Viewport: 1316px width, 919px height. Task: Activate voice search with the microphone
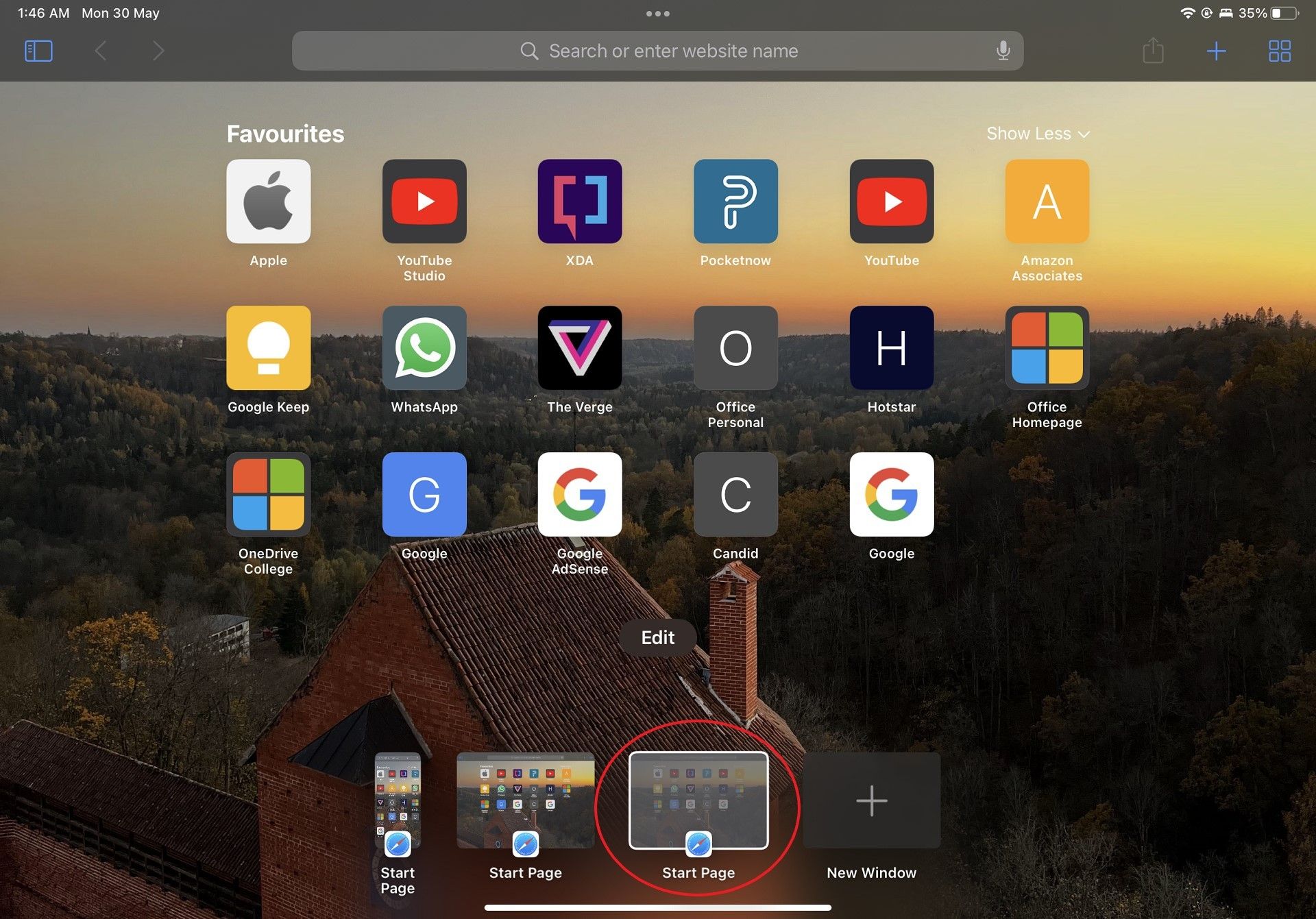pyautogui.click(x=1003, y=50)
